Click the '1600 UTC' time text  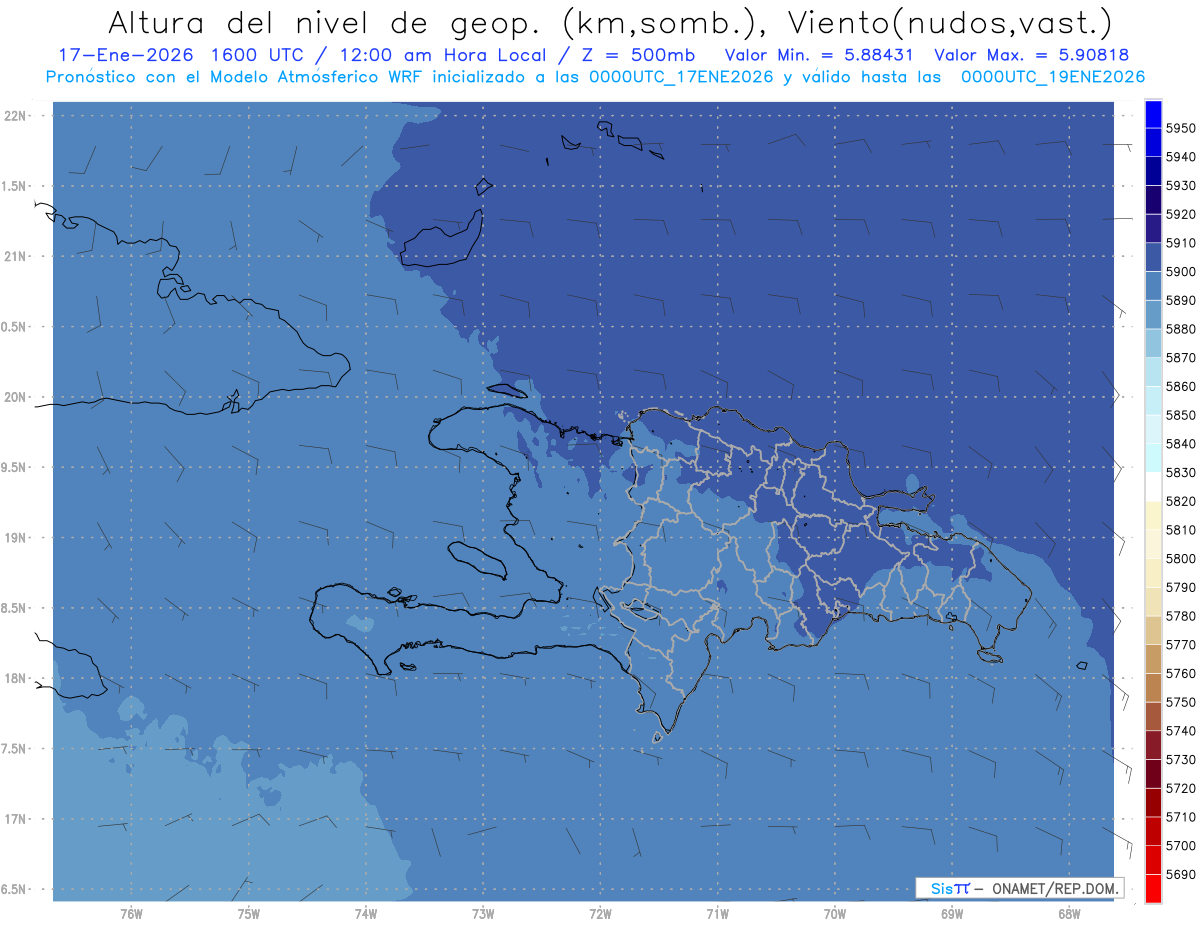pyautogui.click(x=255, y=56)
